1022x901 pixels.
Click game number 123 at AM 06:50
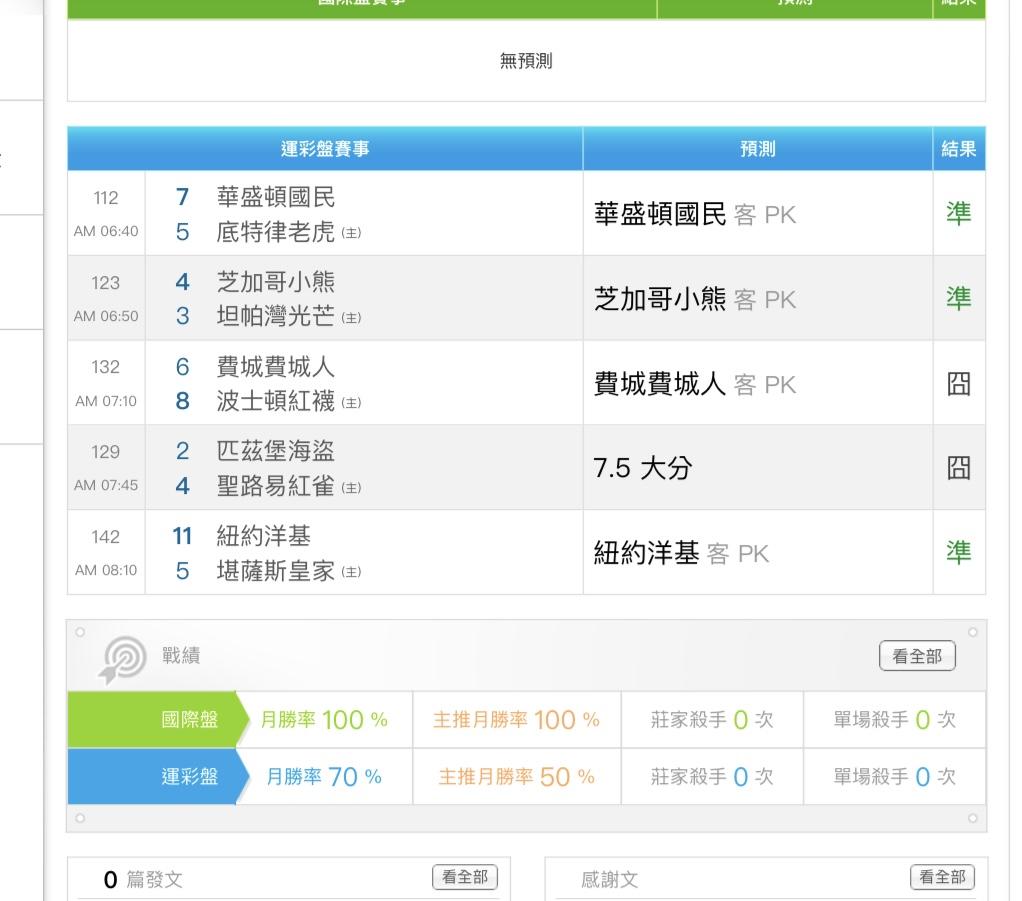[x=106, y=282]
